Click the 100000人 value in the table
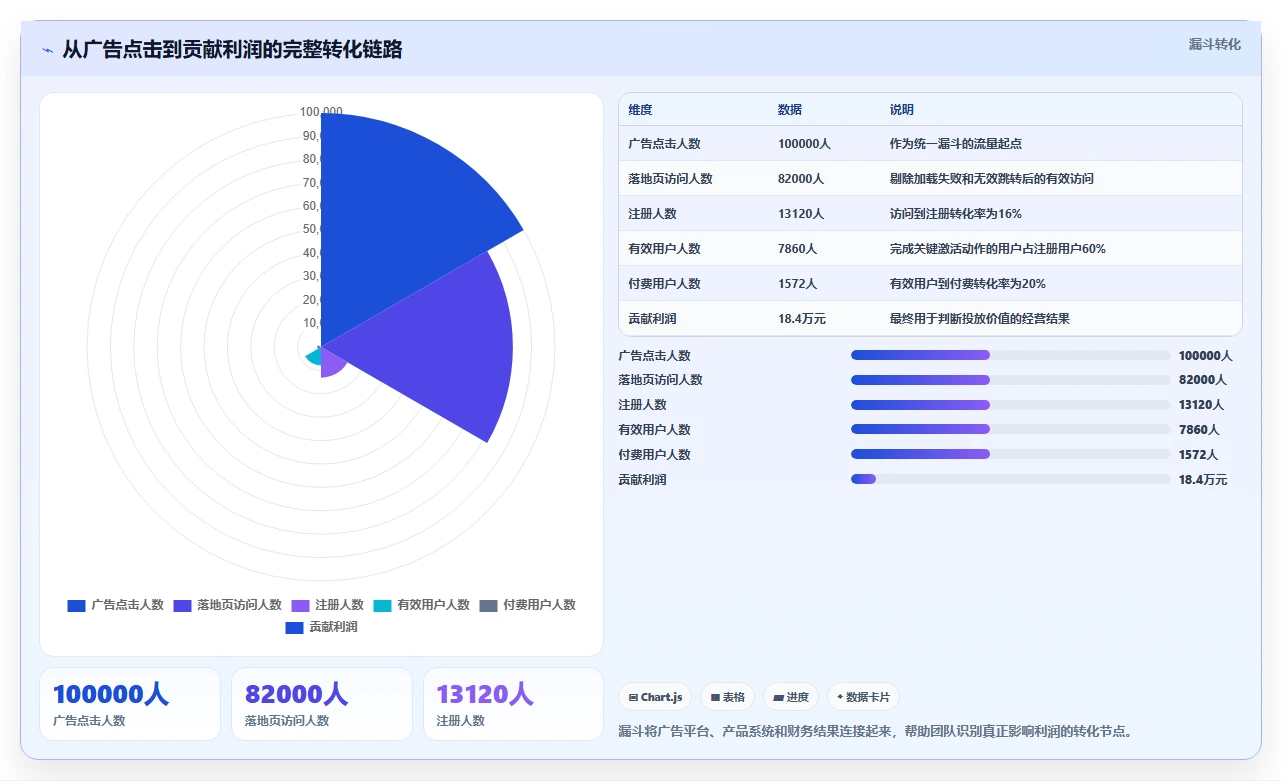Screen dimensions: 1282x781 (x=804, y=144)
